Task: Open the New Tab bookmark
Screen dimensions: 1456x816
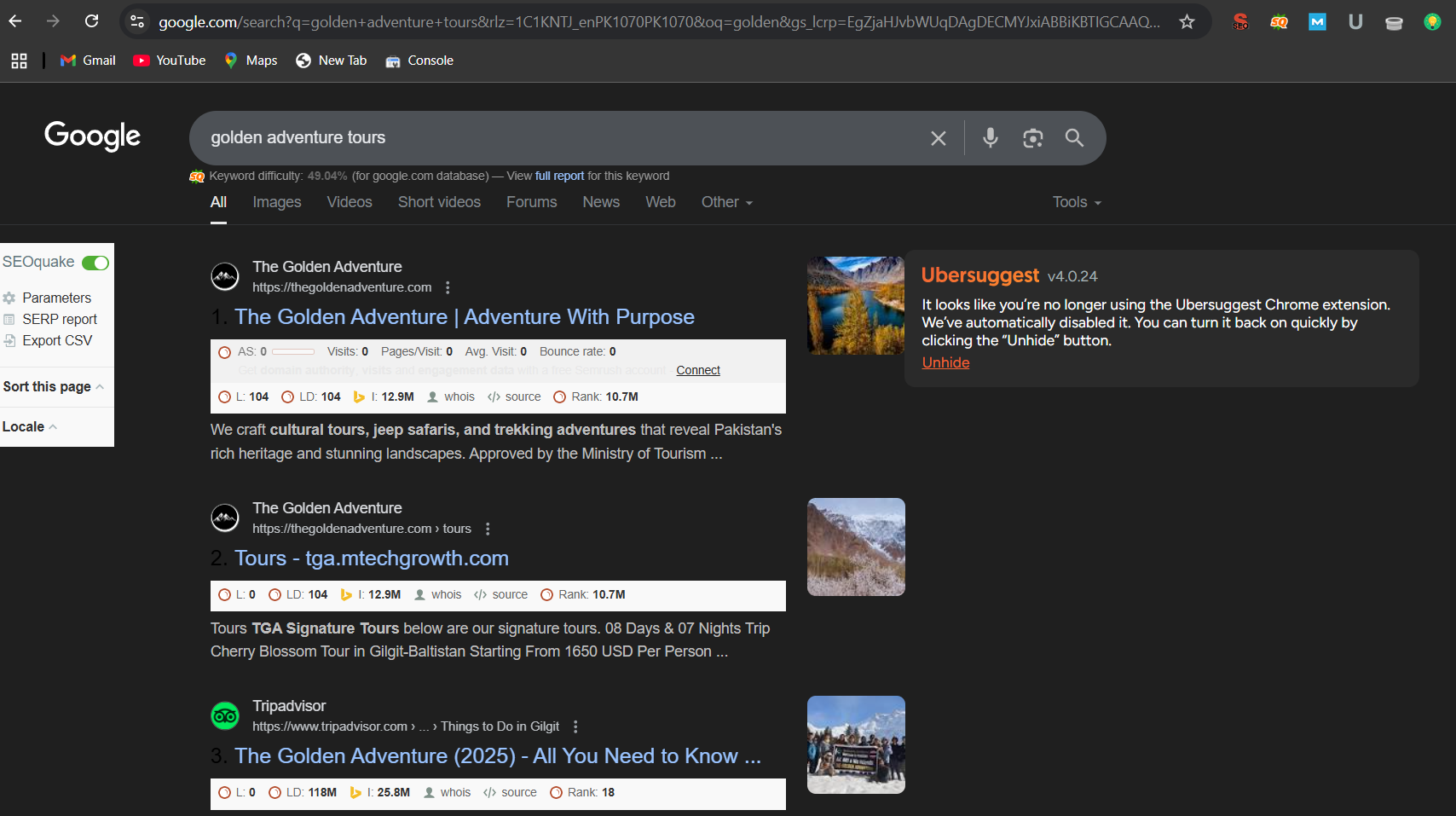Action: point(332,61)
